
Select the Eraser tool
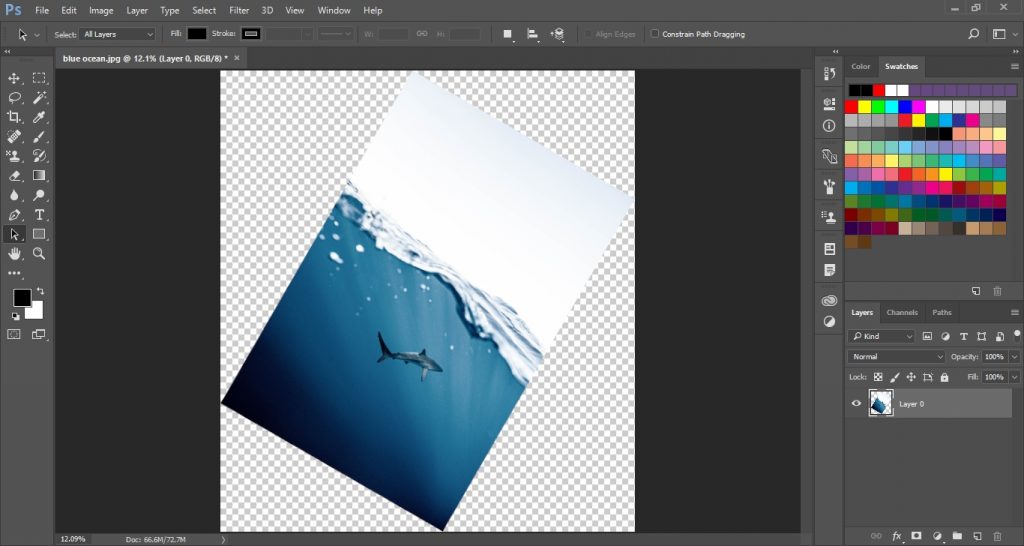pyautogui.click(x=14, y=176)
